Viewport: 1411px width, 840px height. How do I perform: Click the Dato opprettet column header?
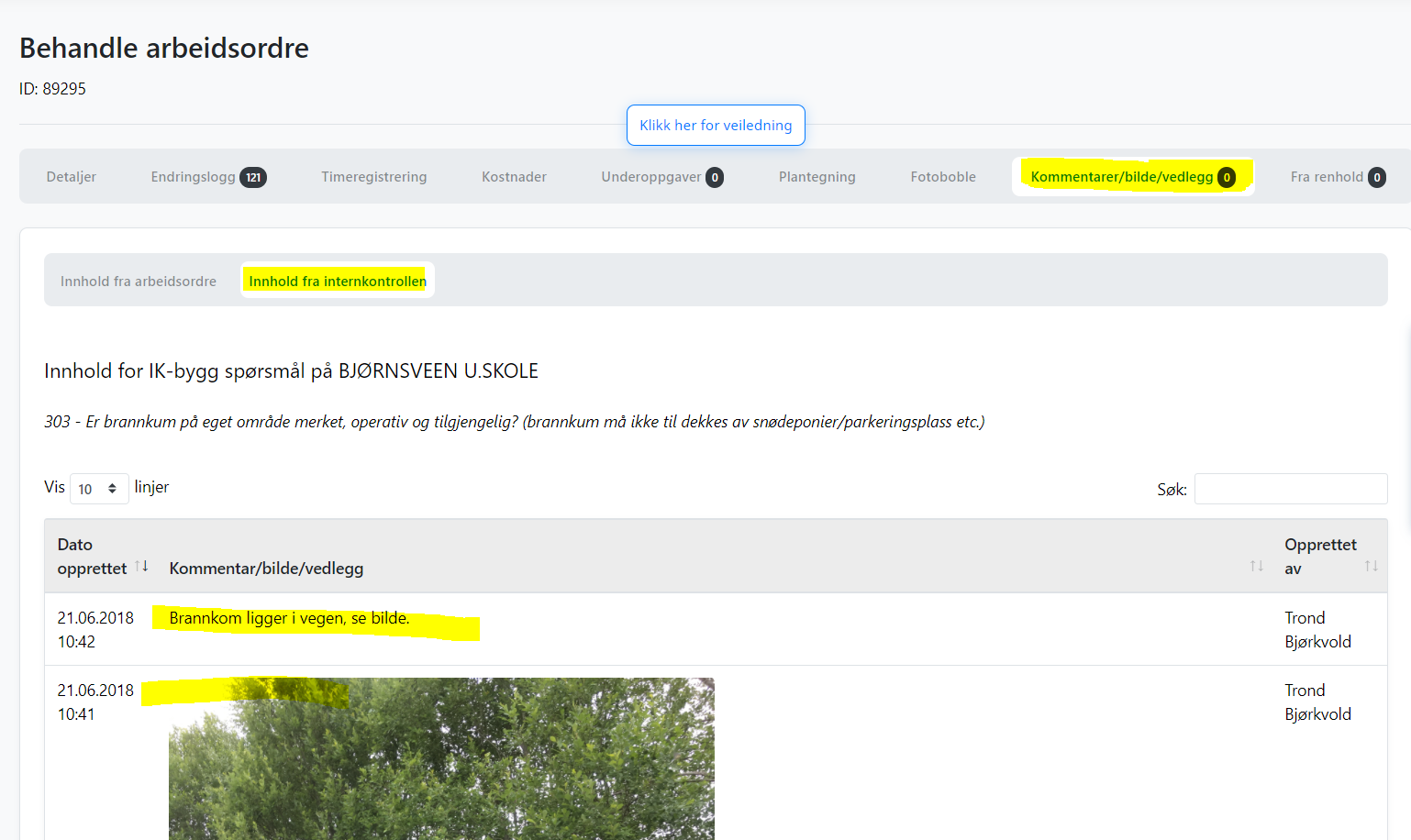coord(92,557)
